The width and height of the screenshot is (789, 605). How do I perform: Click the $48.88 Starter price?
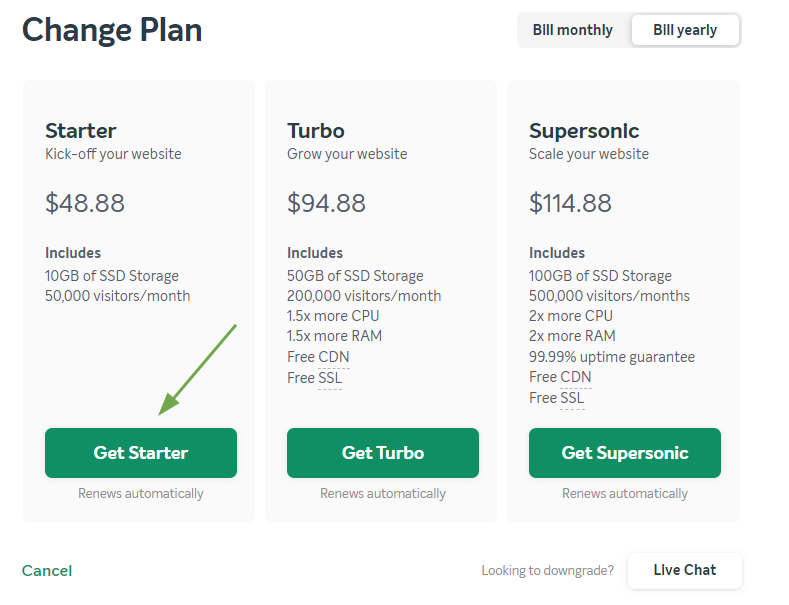point(85,203)
